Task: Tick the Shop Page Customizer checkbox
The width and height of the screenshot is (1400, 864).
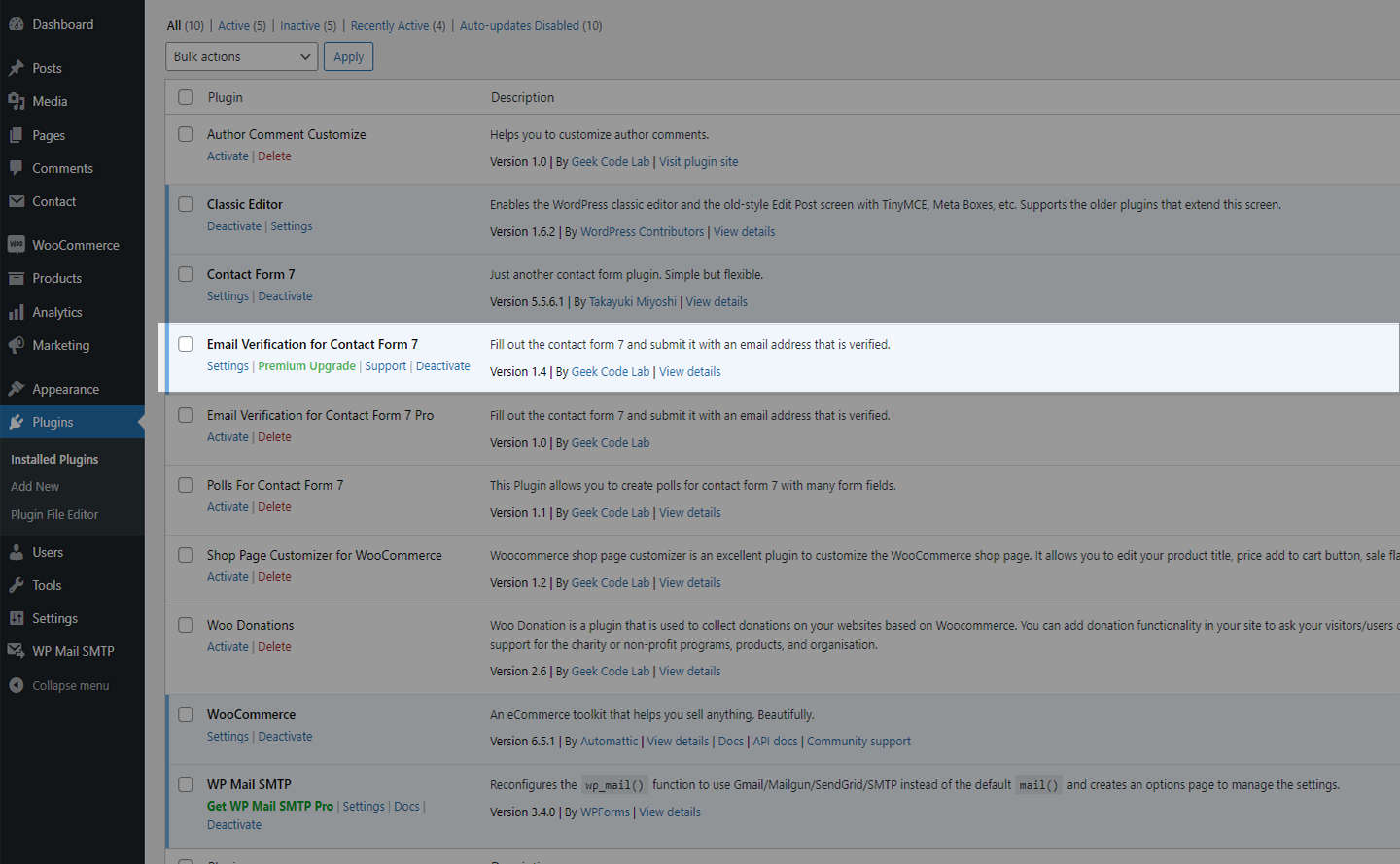Action: [x=186, y=555]
